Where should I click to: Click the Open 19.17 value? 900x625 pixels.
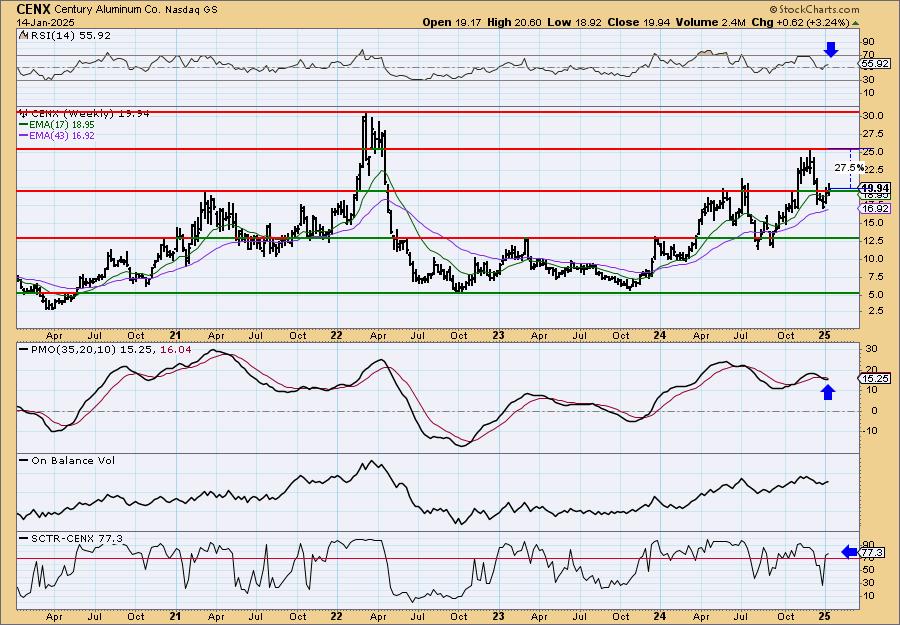click(453, 22)
